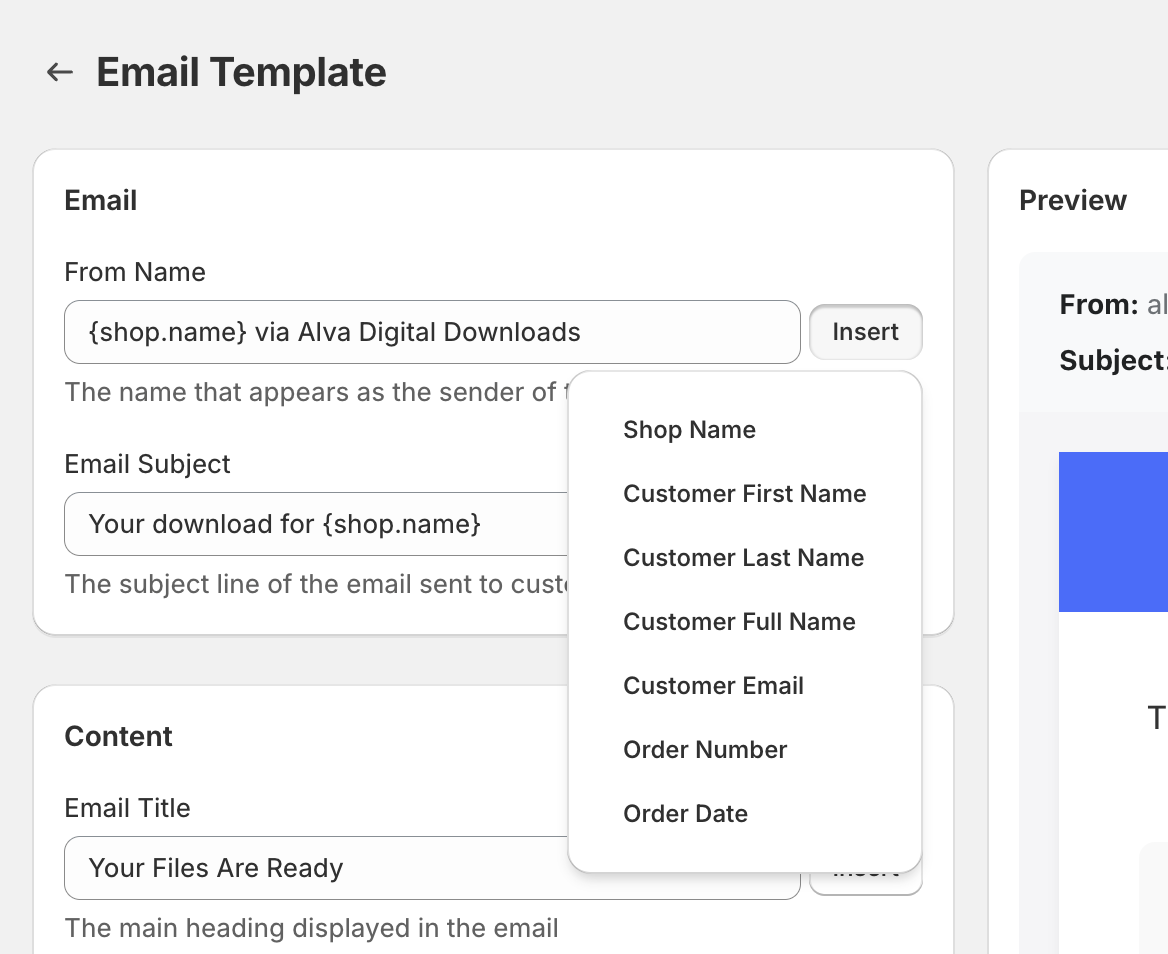Choose Customer First Name variable
The image size is (1168, 954).
point(745,494)
